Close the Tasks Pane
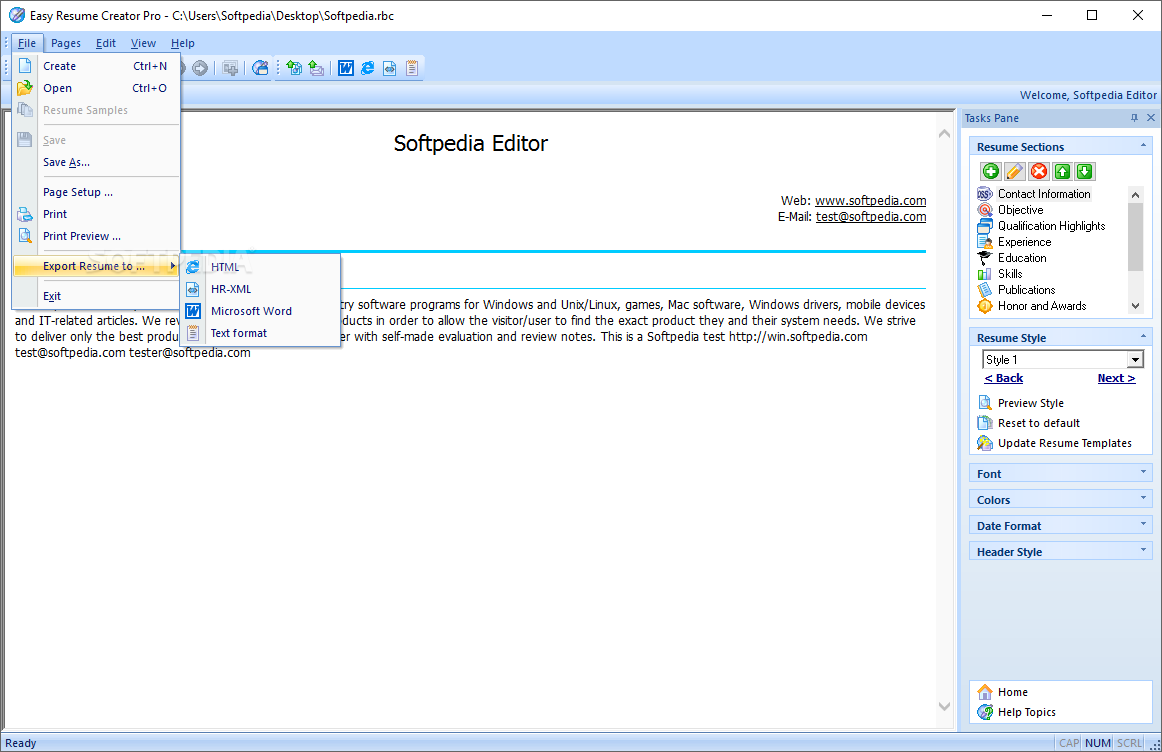 (1151, 118)
